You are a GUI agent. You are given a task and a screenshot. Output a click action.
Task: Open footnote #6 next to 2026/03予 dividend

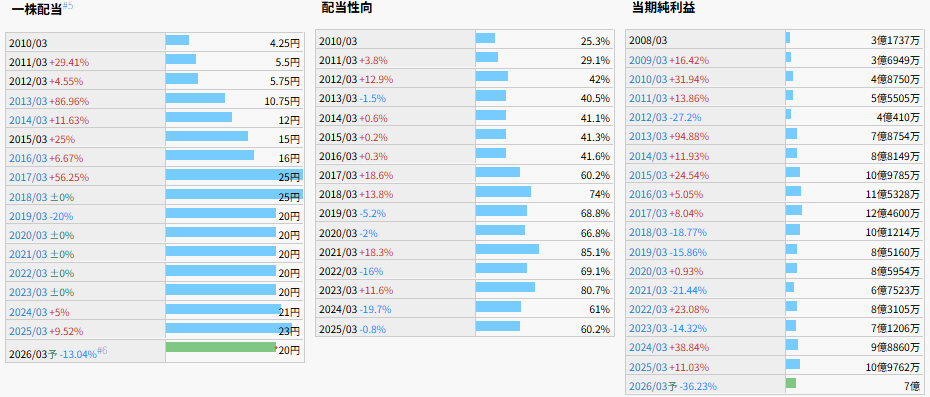coord(102,350)
